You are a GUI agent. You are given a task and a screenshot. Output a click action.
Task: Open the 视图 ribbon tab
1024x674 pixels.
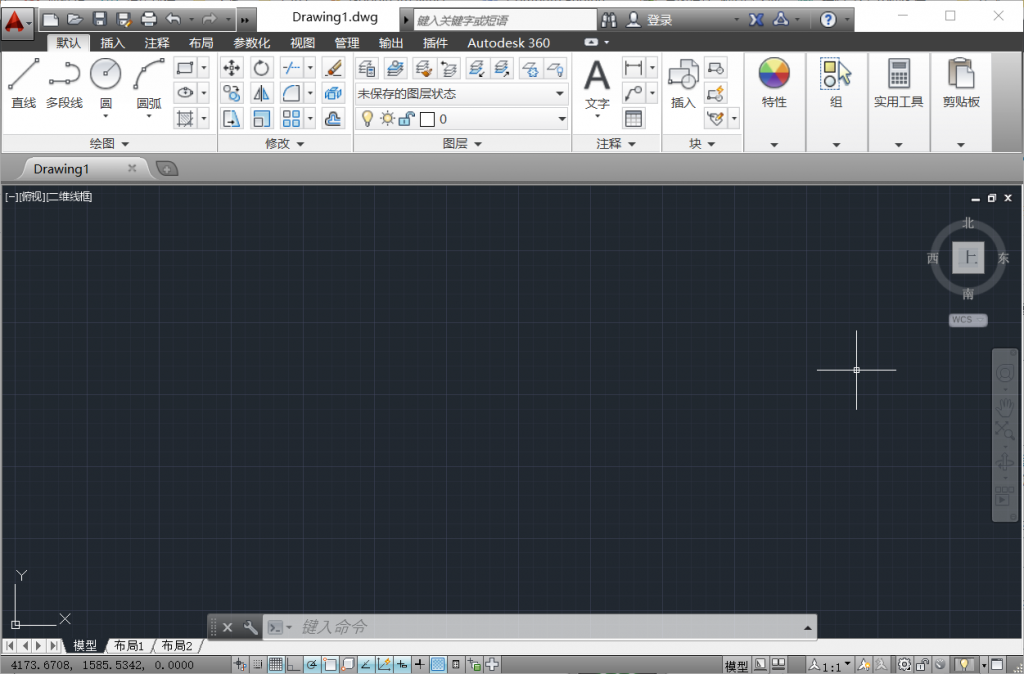(302, 43)
